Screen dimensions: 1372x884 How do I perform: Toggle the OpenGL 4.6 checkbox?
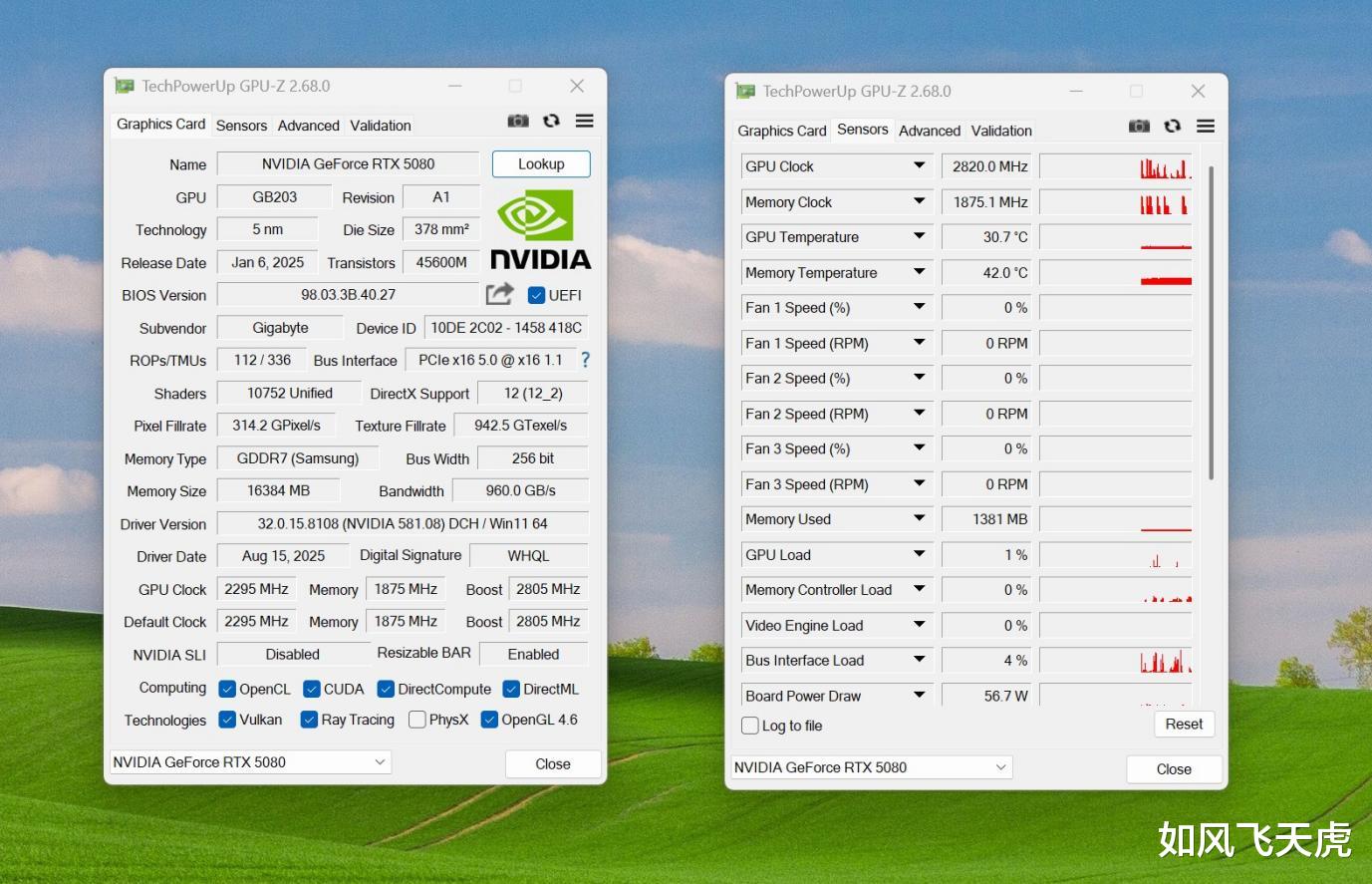click(x=489, y=720)
